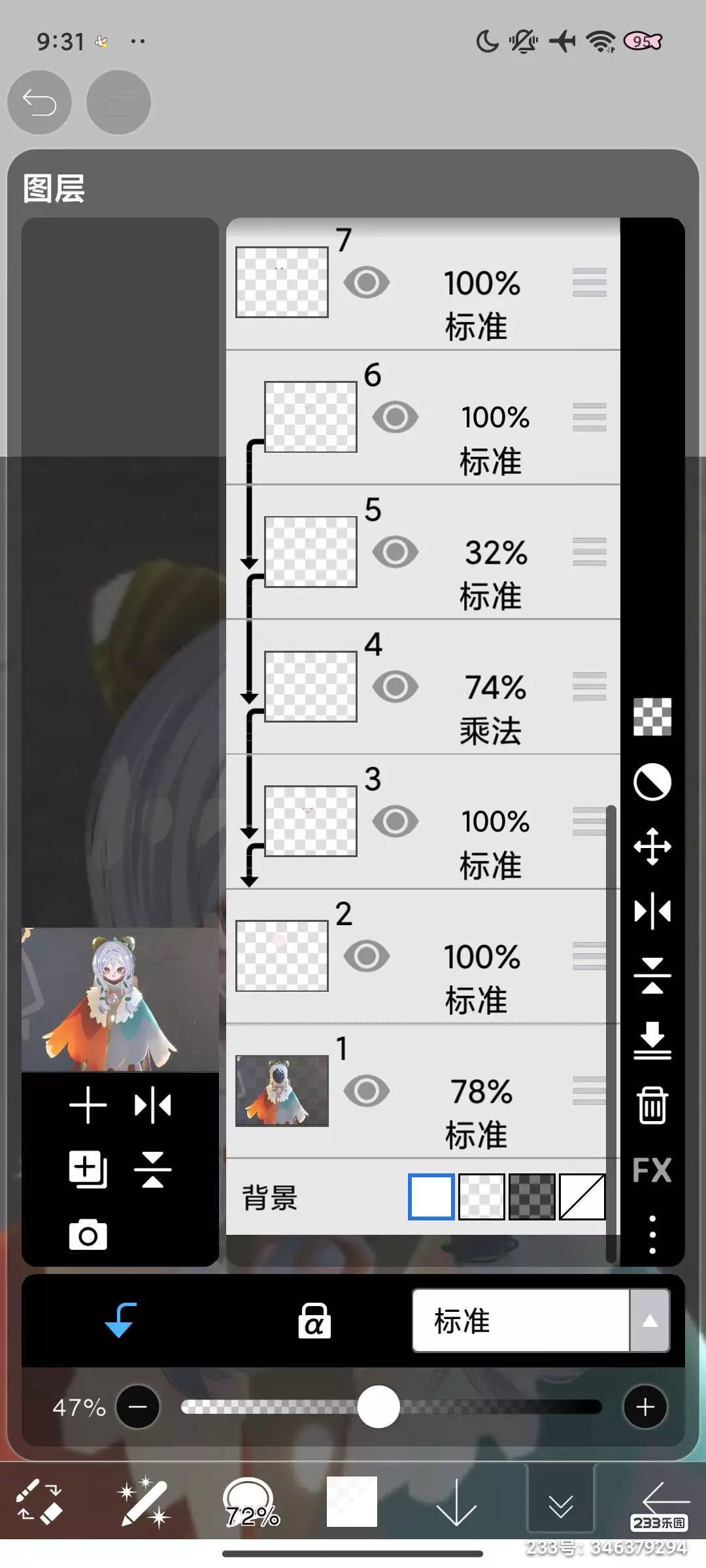
Task: Tap the undo arrow button
Action: point(39,103)
